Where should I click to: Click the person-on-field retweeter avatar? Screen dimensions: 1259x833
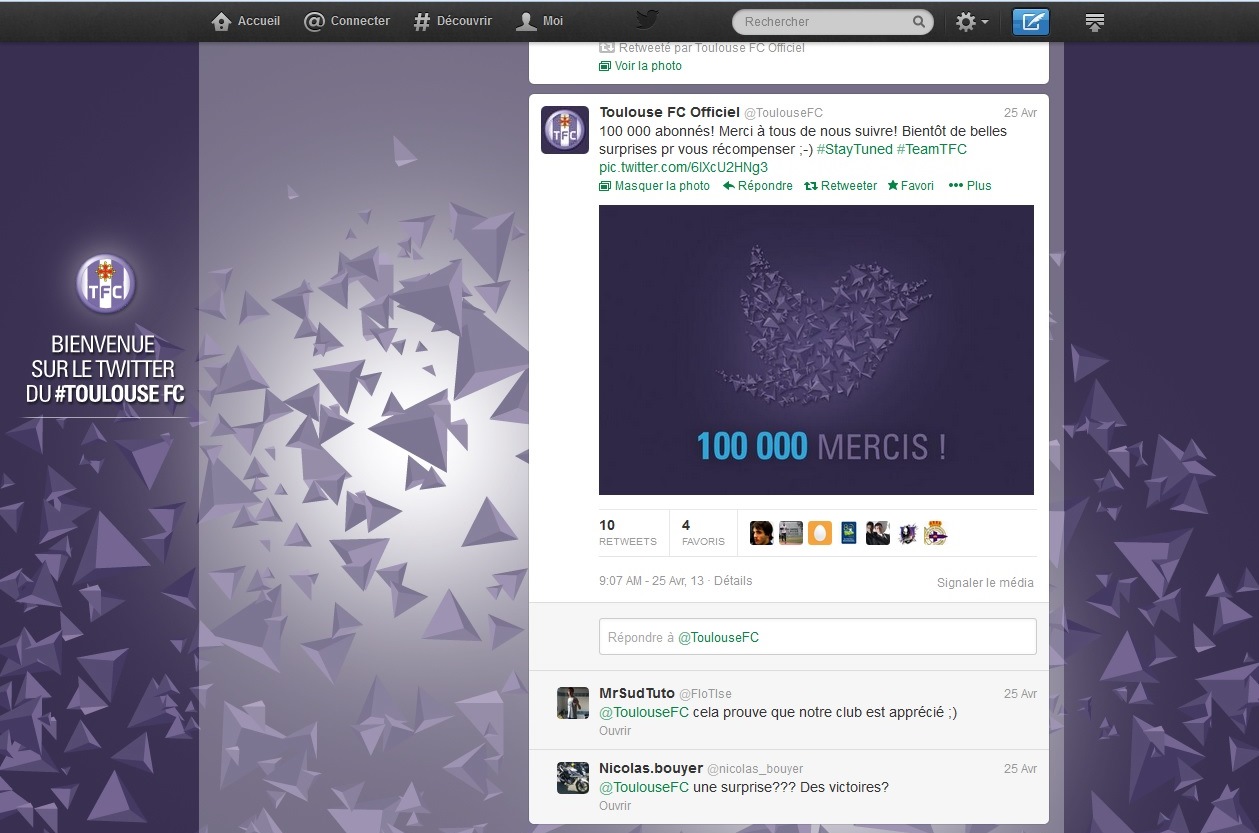point(791,533)
